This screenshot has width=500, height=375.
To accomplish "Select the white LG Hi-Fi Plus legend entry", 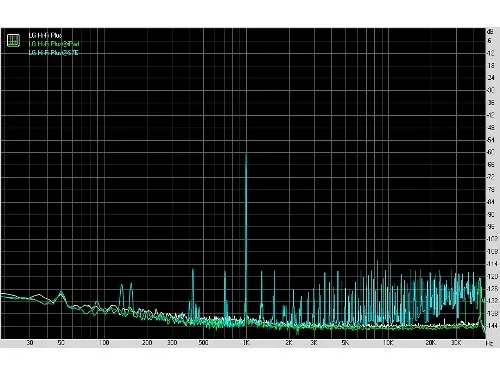I will coord(45,35).
